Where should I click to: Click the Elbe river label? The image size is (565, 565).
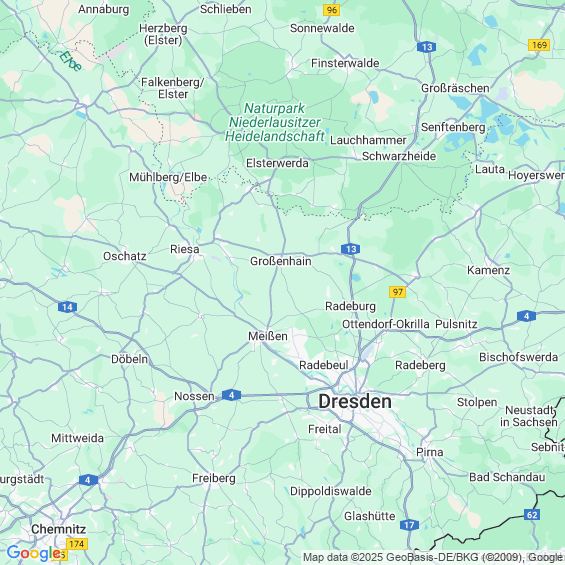(x=71, y=61)
